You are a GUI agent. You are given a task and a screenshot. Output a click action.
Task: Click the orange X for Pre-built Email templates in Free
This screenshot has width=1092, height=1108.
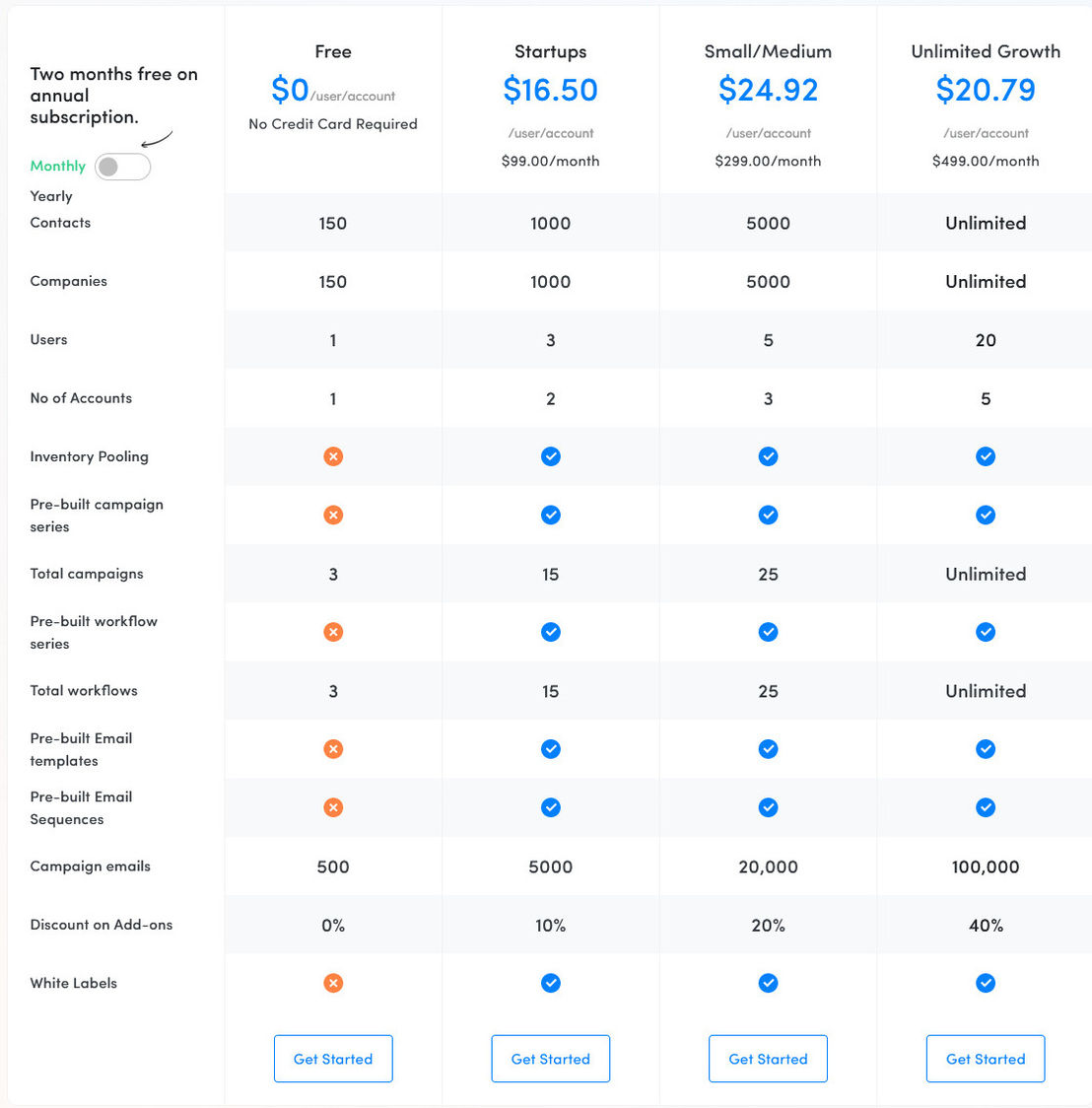coord(333,749)
